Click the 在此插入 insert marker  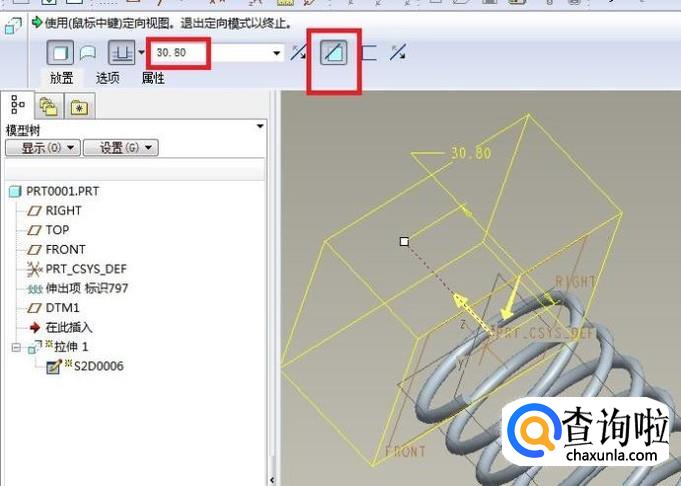click(x=69, y=327)
